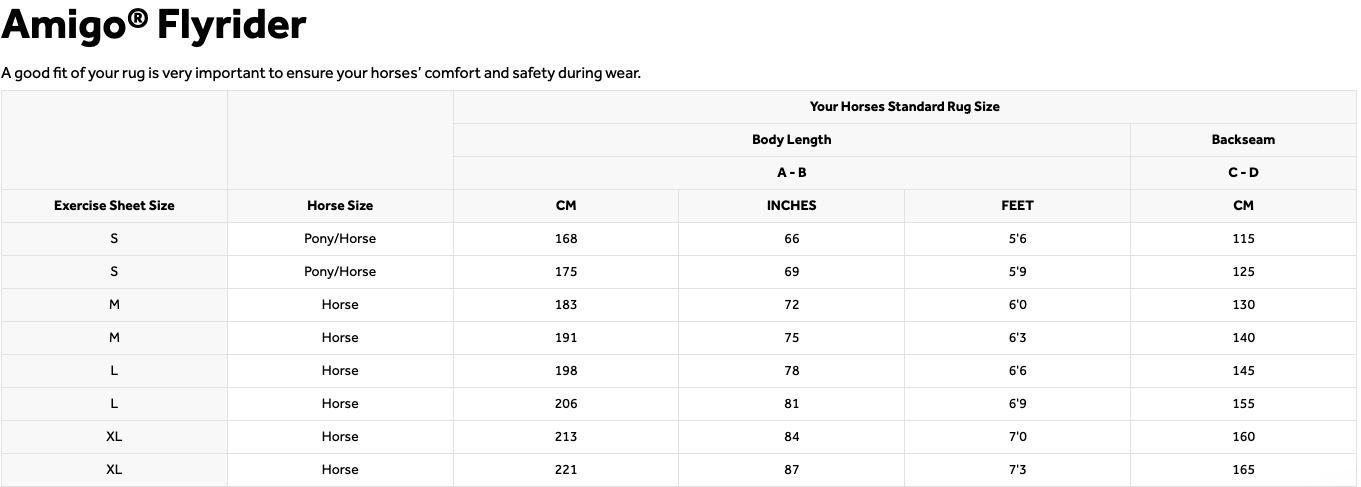Click the Exercise Sheet Size column header
The height and width of the screenshot is (487, 1361).
[114, 206]
